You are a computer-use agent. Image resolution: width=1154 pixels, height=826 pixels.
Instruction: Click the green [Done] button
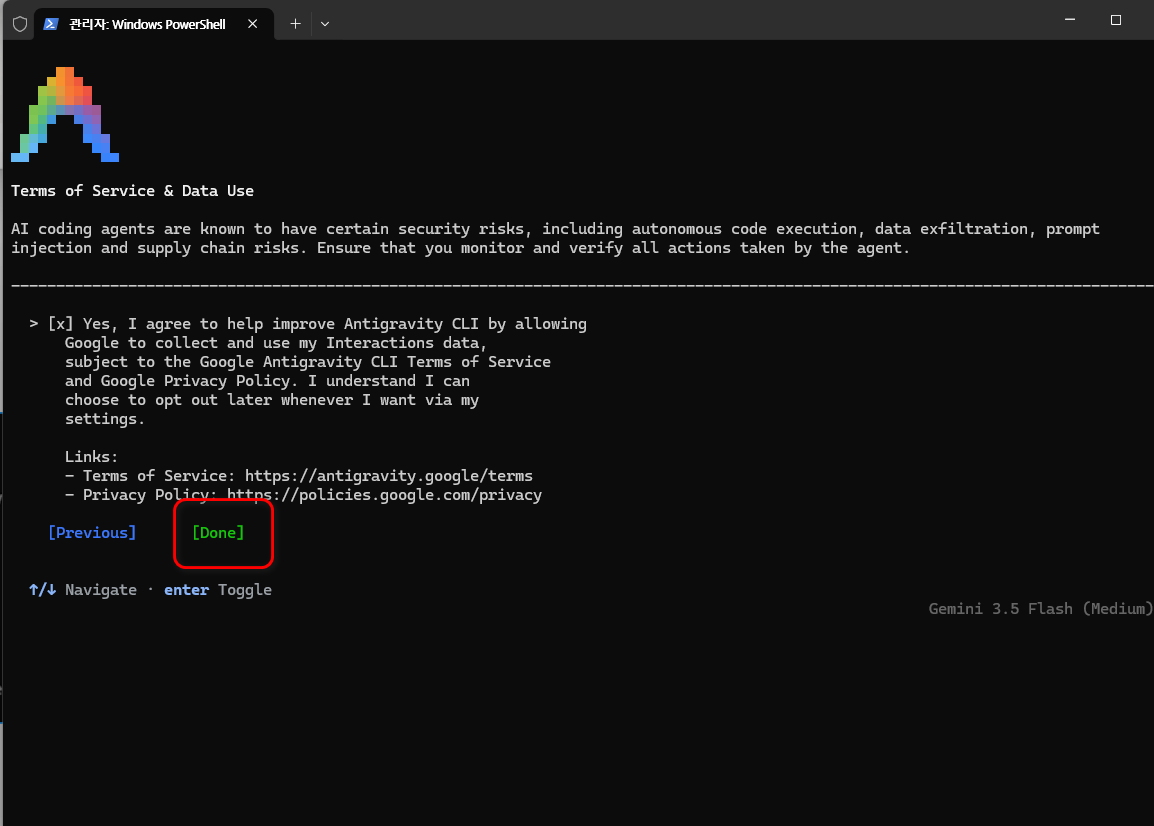point(218,533)
